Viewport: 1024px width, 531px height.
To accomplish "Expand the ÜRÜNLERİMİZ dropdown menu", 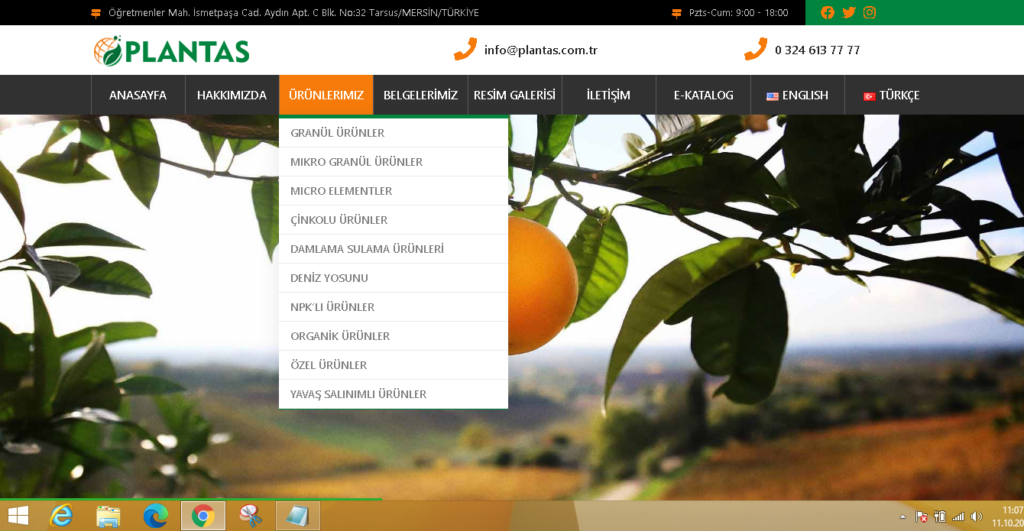I will click(326, 95).
